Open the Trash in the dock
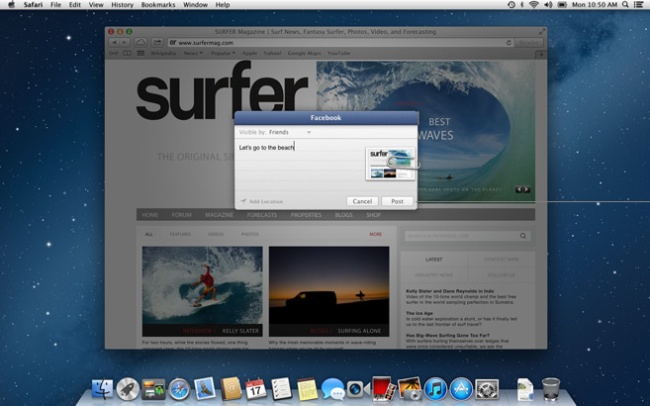 (x=551, y=388)
